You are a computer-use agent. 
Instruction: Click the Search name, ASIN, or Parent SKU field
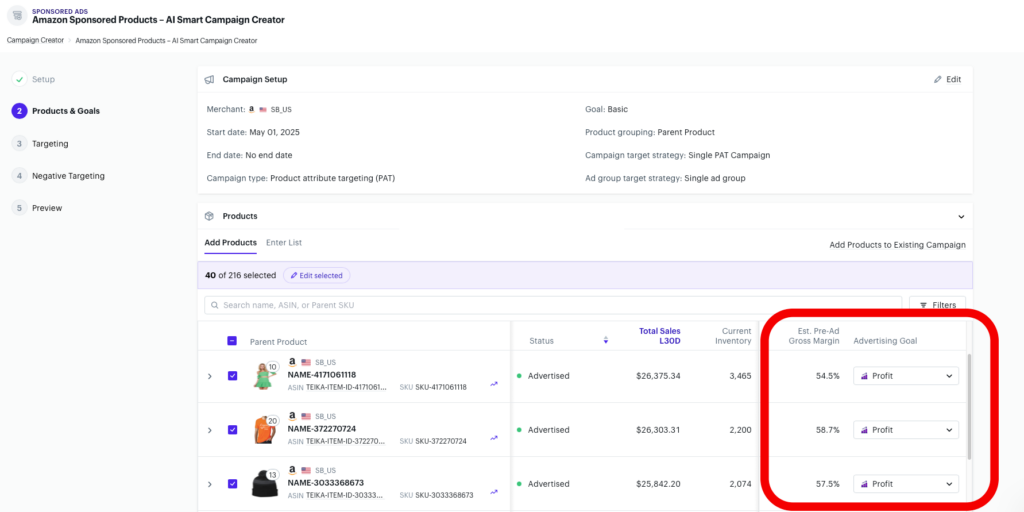pos(550,305)
